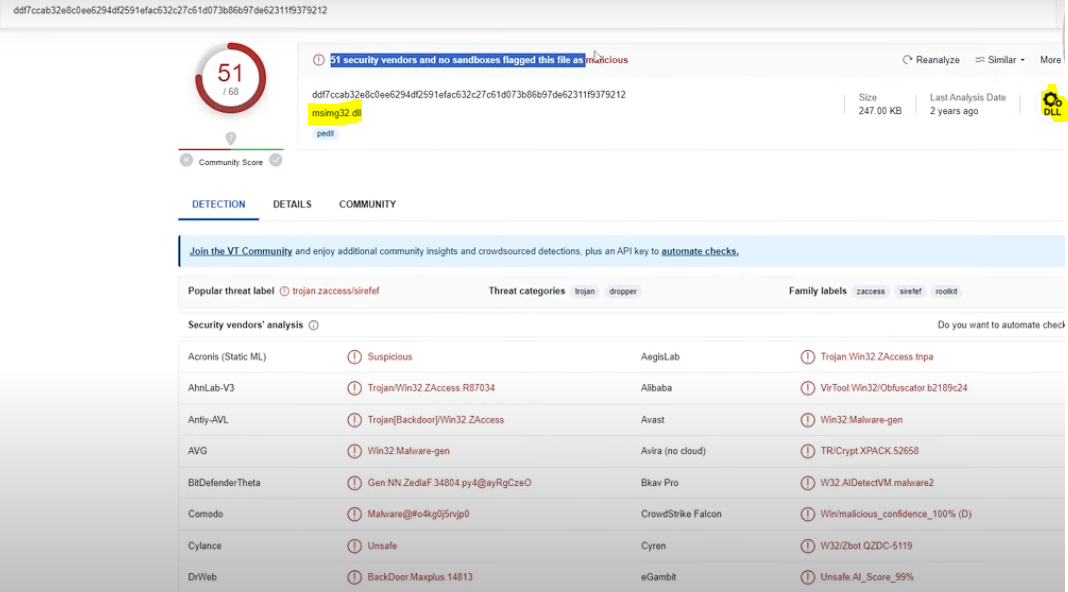Image resolution: width=1068 pixels, height=592 pixels.
Task: Follow the automate checks link
Action: [699, 251]
